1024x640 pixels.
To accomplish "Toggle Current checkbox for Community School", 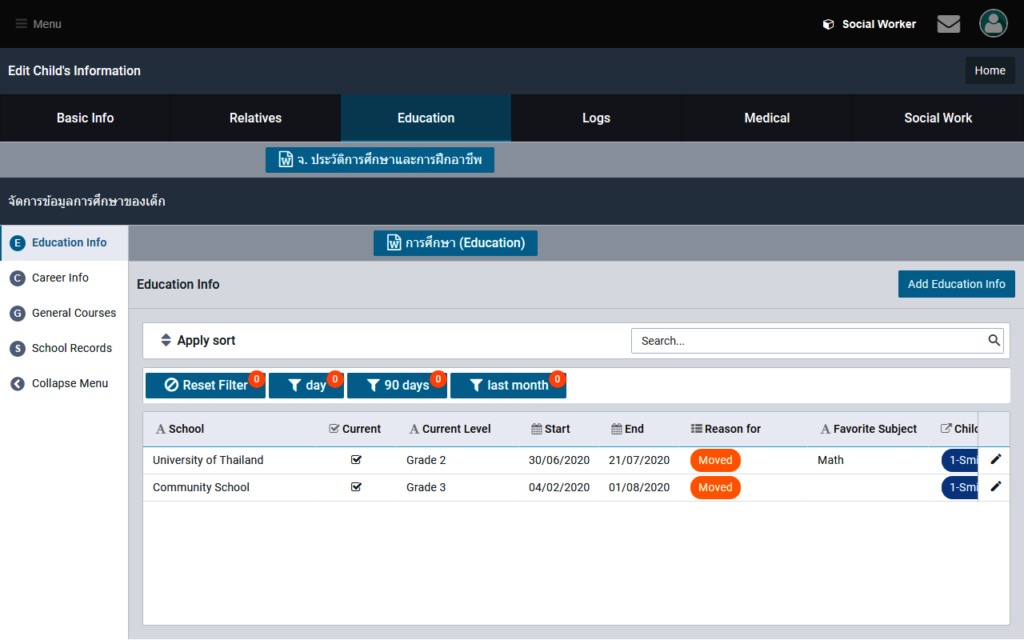I will click(356, 487).
